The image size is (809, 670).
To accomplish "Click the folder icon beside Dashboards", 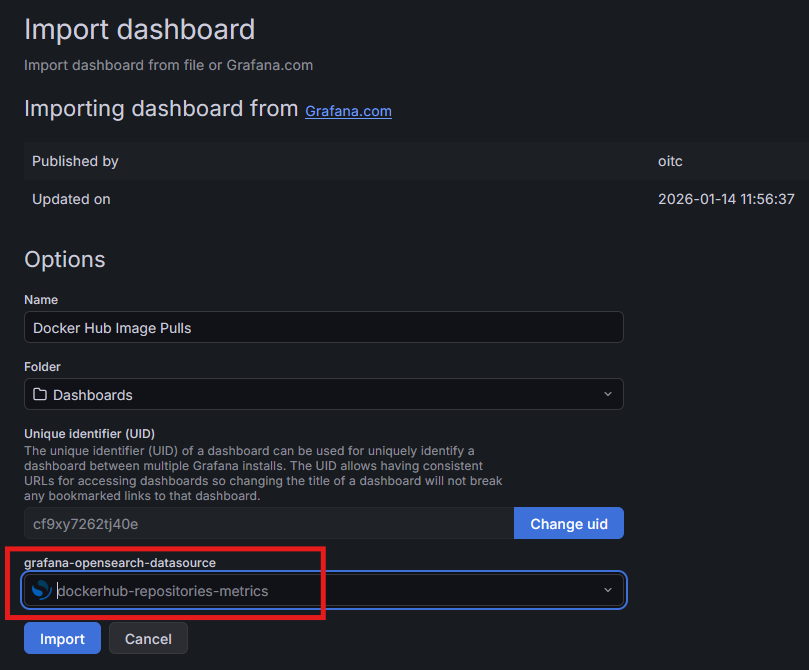I will pyautogui.click(x=40, y=395).
